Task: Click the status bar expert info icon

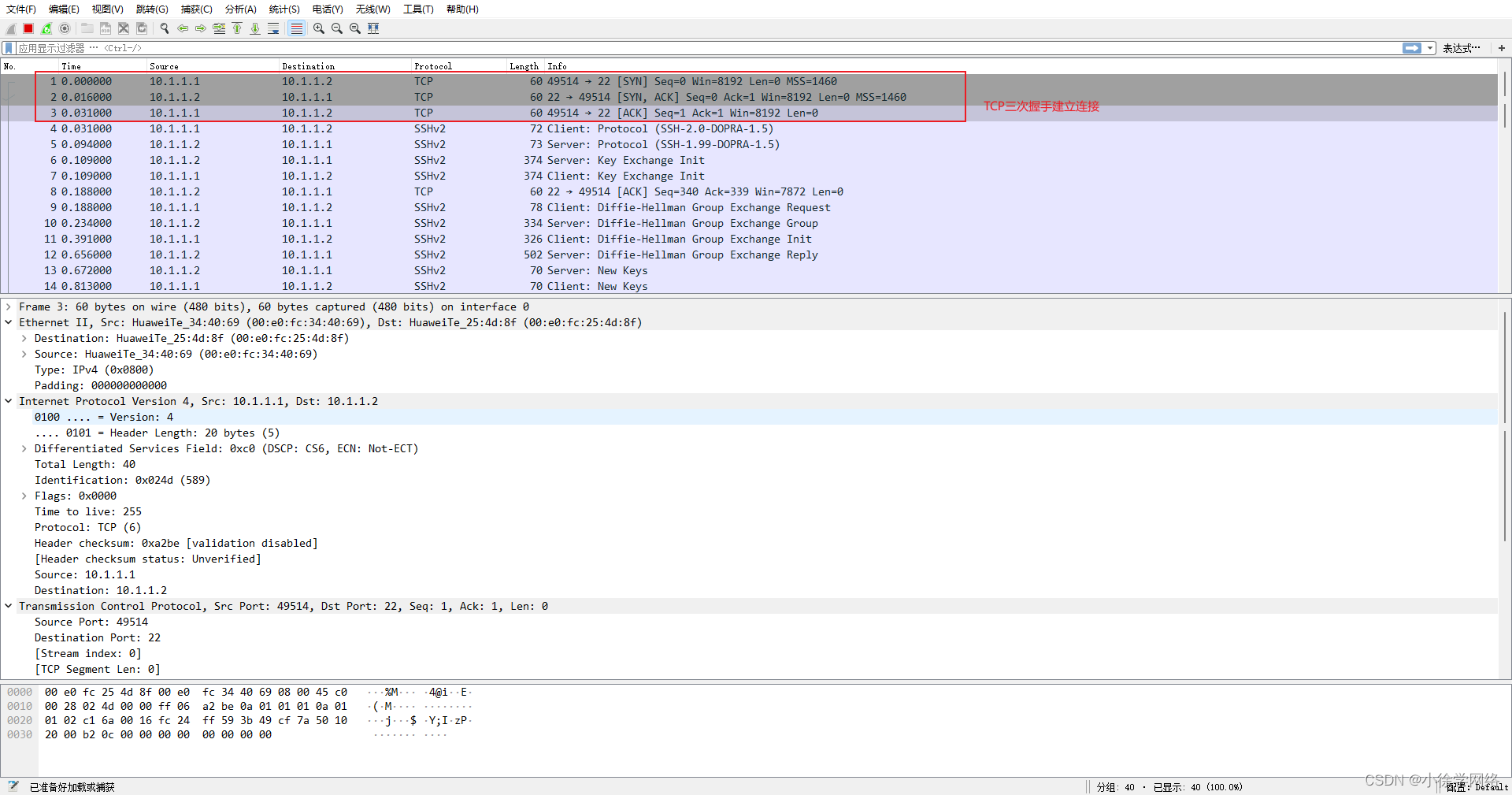Action: [x=13, y=786]
